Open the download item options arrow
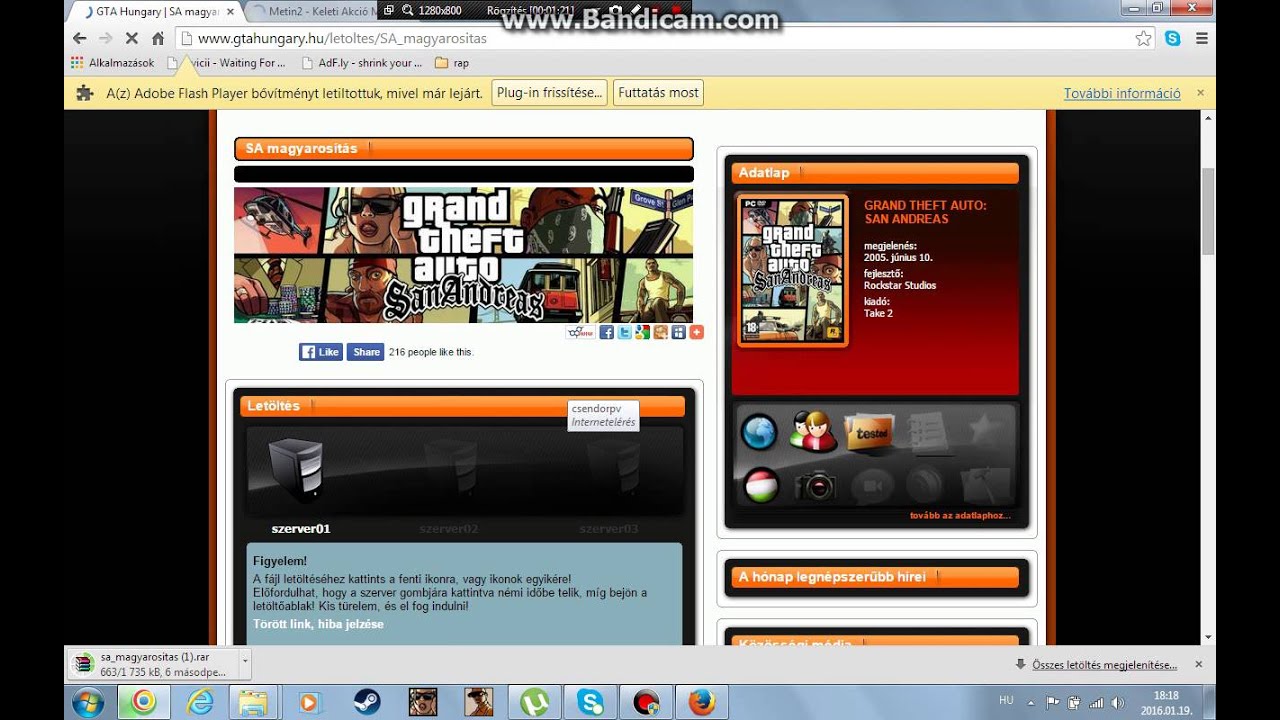The height and width of the screenshot is (720, 1280). 245,663
